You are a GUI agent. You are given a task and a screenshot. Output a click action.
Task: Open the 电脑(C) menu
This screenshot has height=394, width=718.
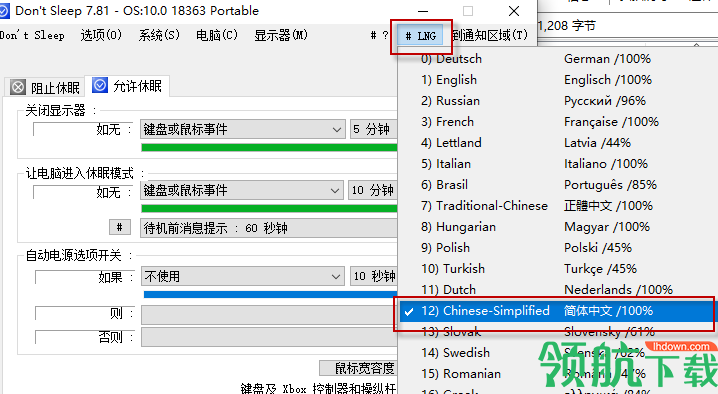(217, 35)
